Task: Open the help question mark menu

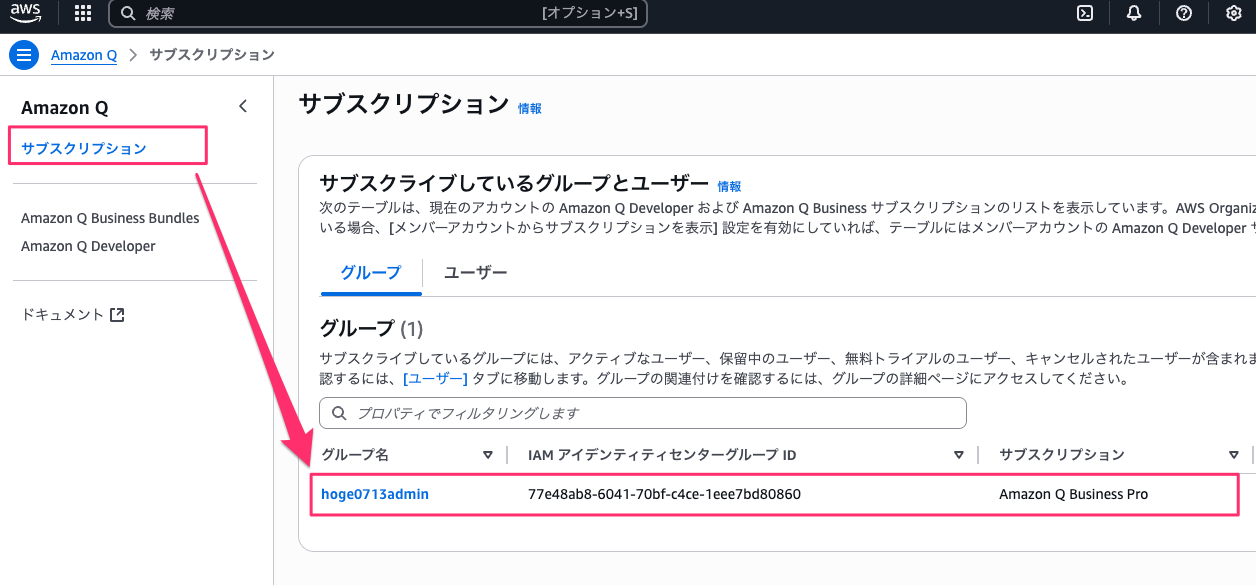Action: click(1184, 14)
